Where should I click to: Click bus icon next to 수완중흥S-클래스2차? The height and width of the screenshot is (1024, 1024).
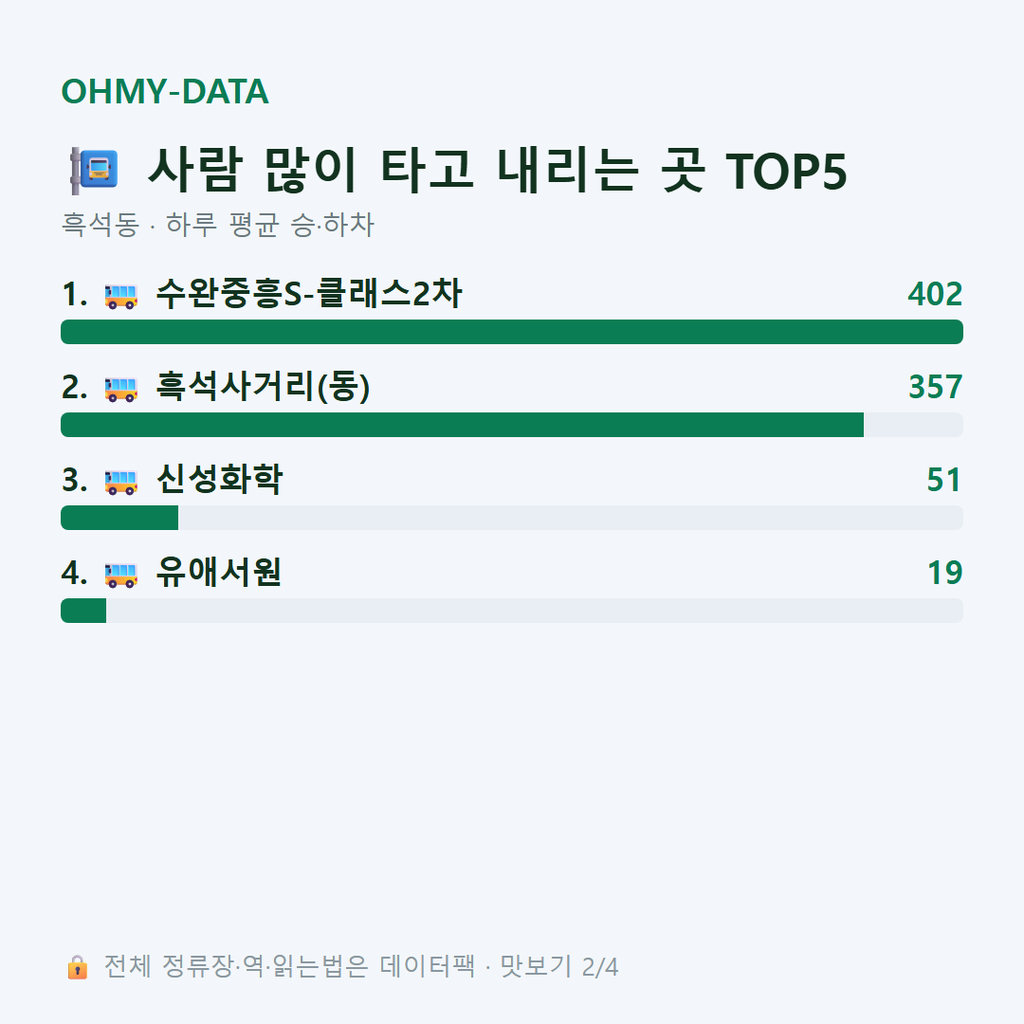(121, 296)
